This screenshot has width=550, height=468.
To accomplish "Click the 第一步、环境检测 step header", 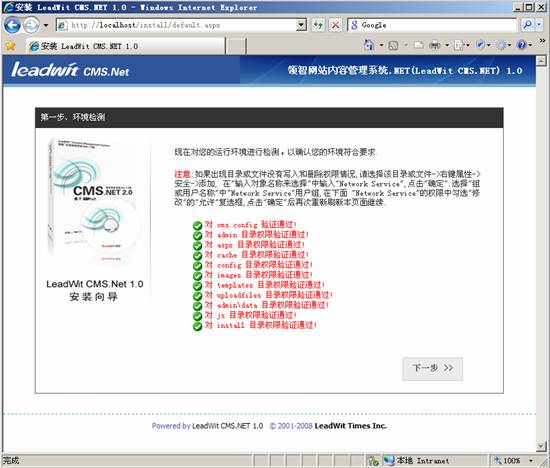I will coord(73,117).
